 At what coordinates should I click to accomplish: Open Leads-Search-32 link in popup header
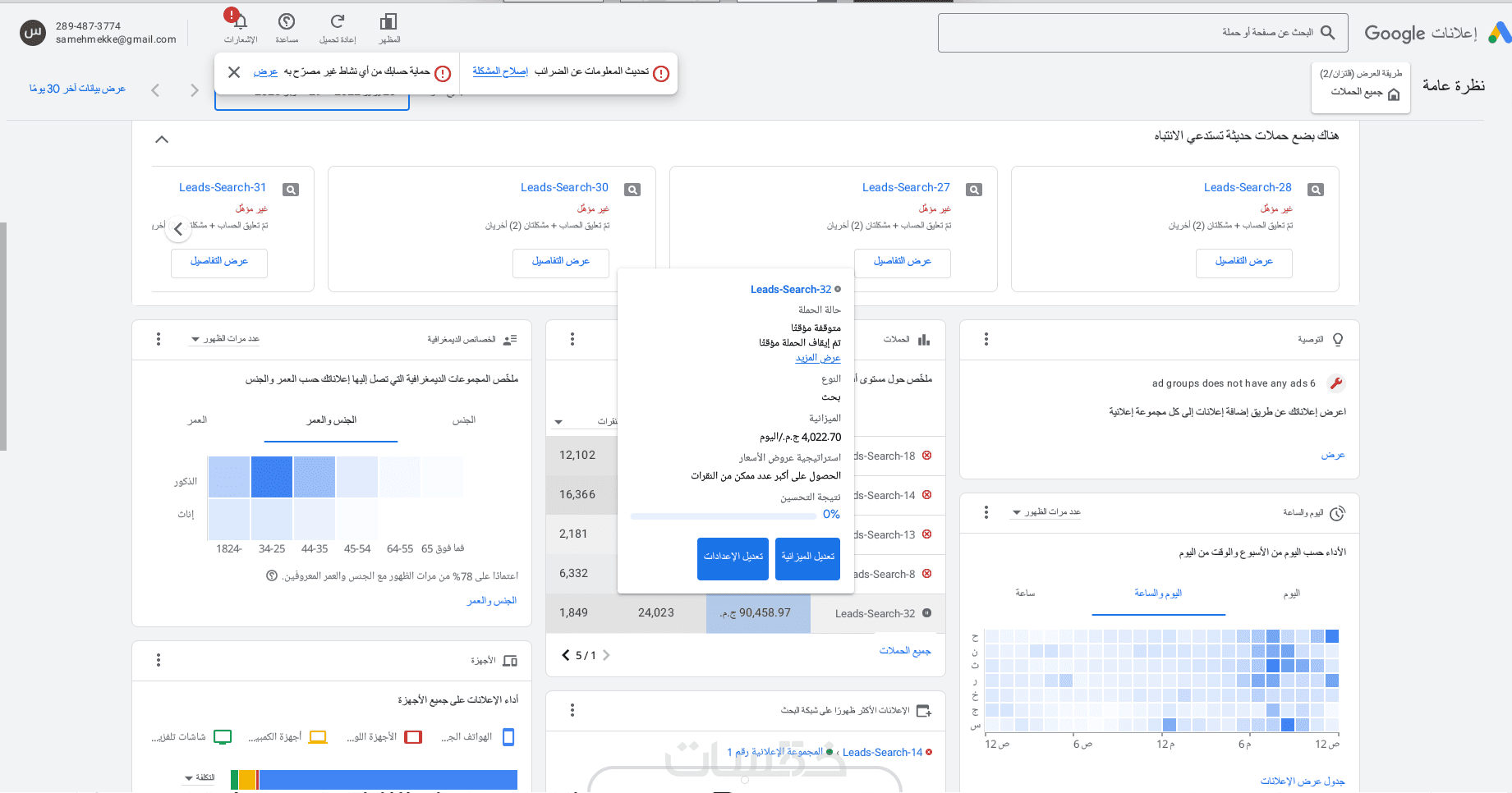coord(791,290)
